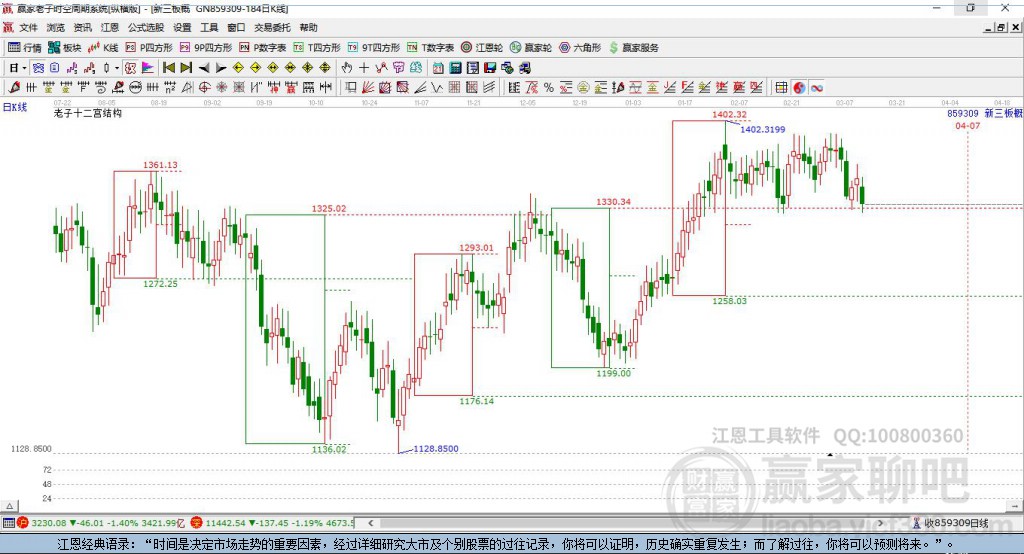Open the 赢家轮 wheel tool

[531, 48]
